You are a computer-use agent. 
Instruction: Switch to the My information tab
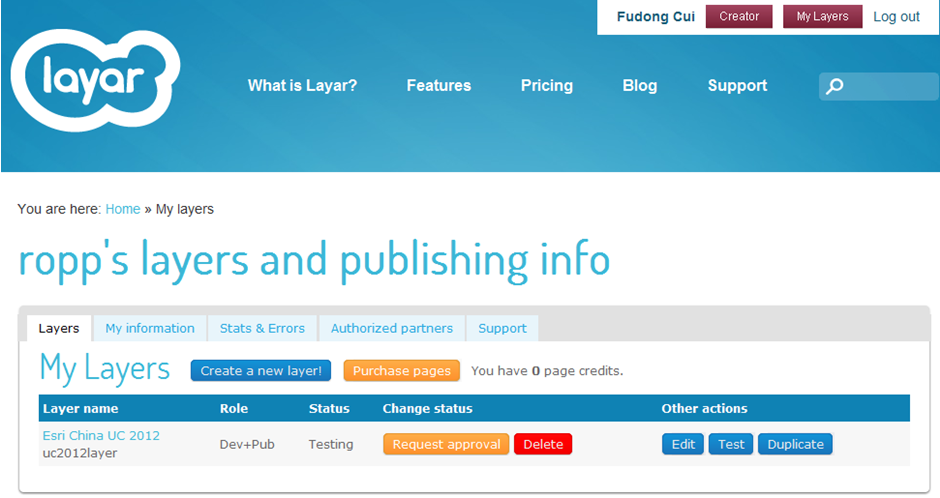pos(150,328)
